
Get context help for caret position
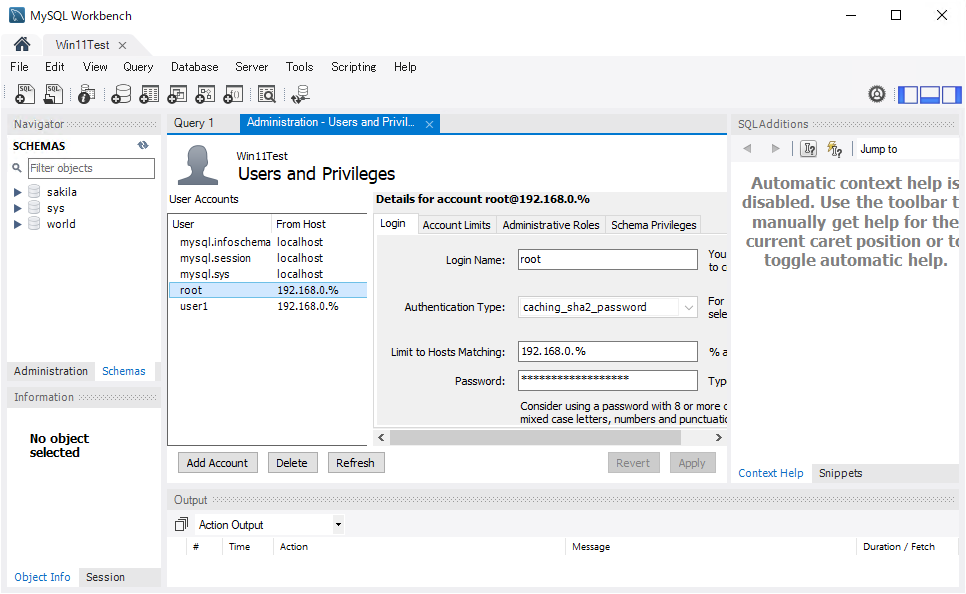point(809,149)
